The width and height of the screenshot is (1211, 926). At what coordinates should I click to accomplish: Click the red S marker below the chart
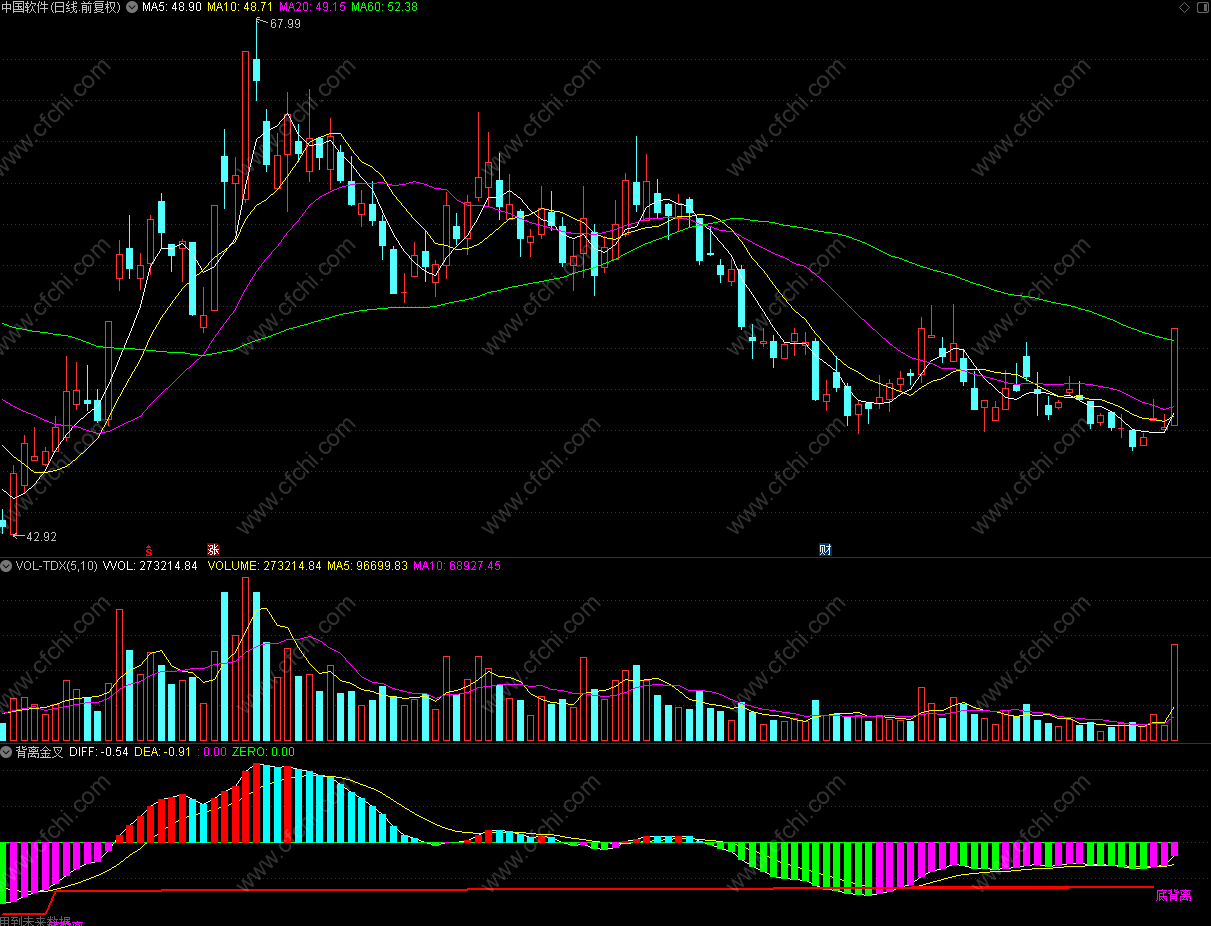coord(149,549)
